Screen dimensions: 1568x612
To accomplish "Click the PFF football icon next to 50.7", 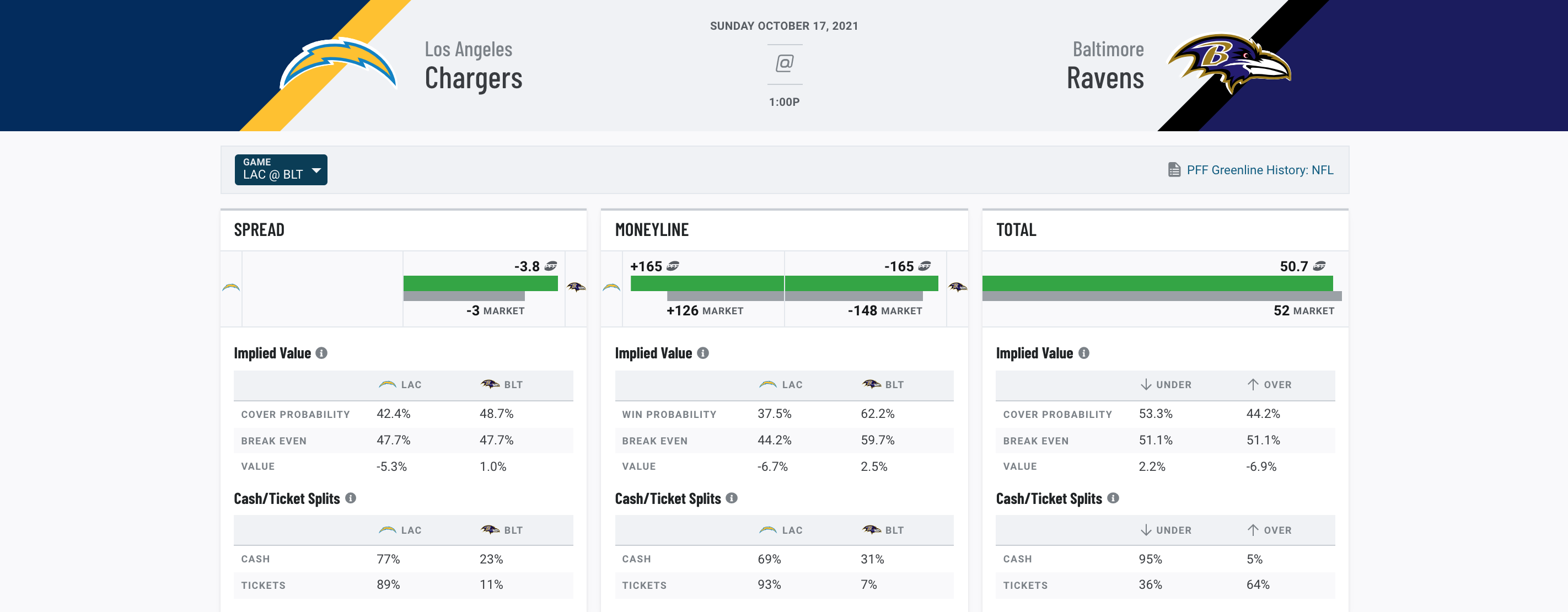I will point(1319,266).
